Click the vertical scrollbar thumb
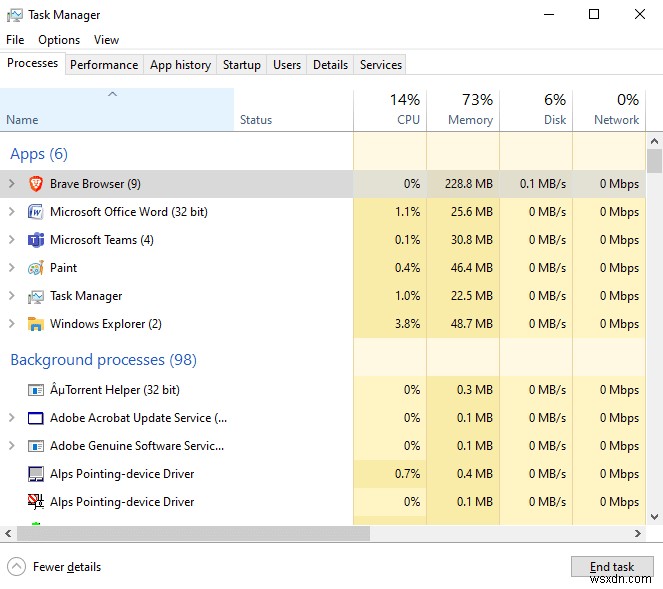Viewport: 663px width, 589px height. (655, 162)
